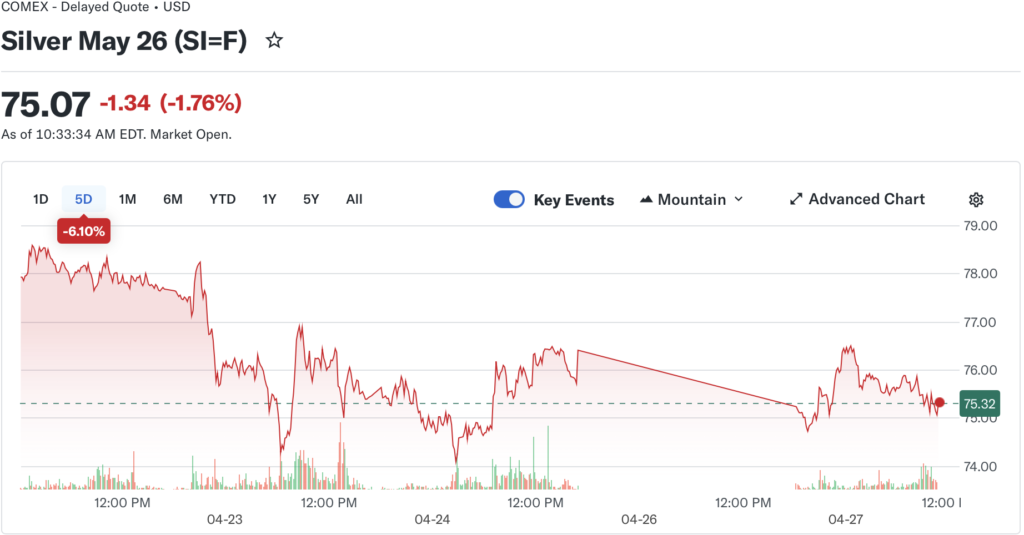This screenshot has height=535, width=1024.
Task: Click the Mountain chart type icon
Action: (646, 199)
